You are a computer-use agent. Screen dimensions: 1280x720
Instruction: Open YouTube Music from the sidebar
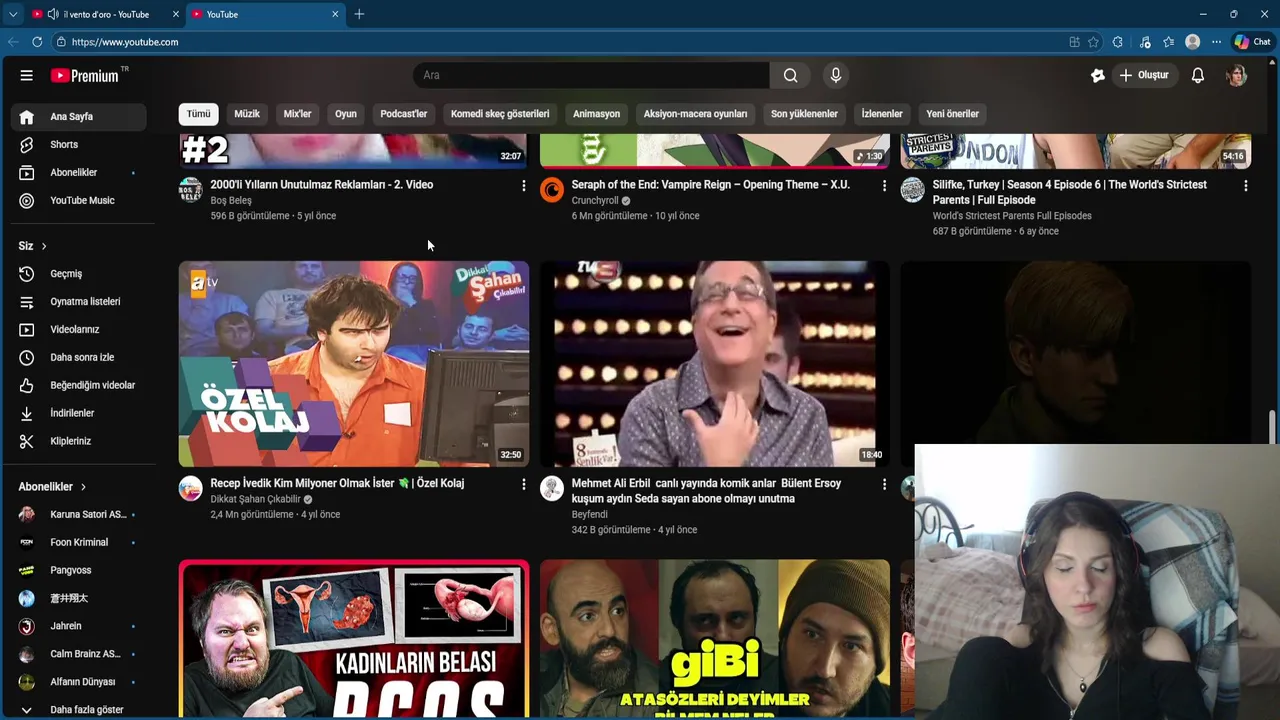79,200
